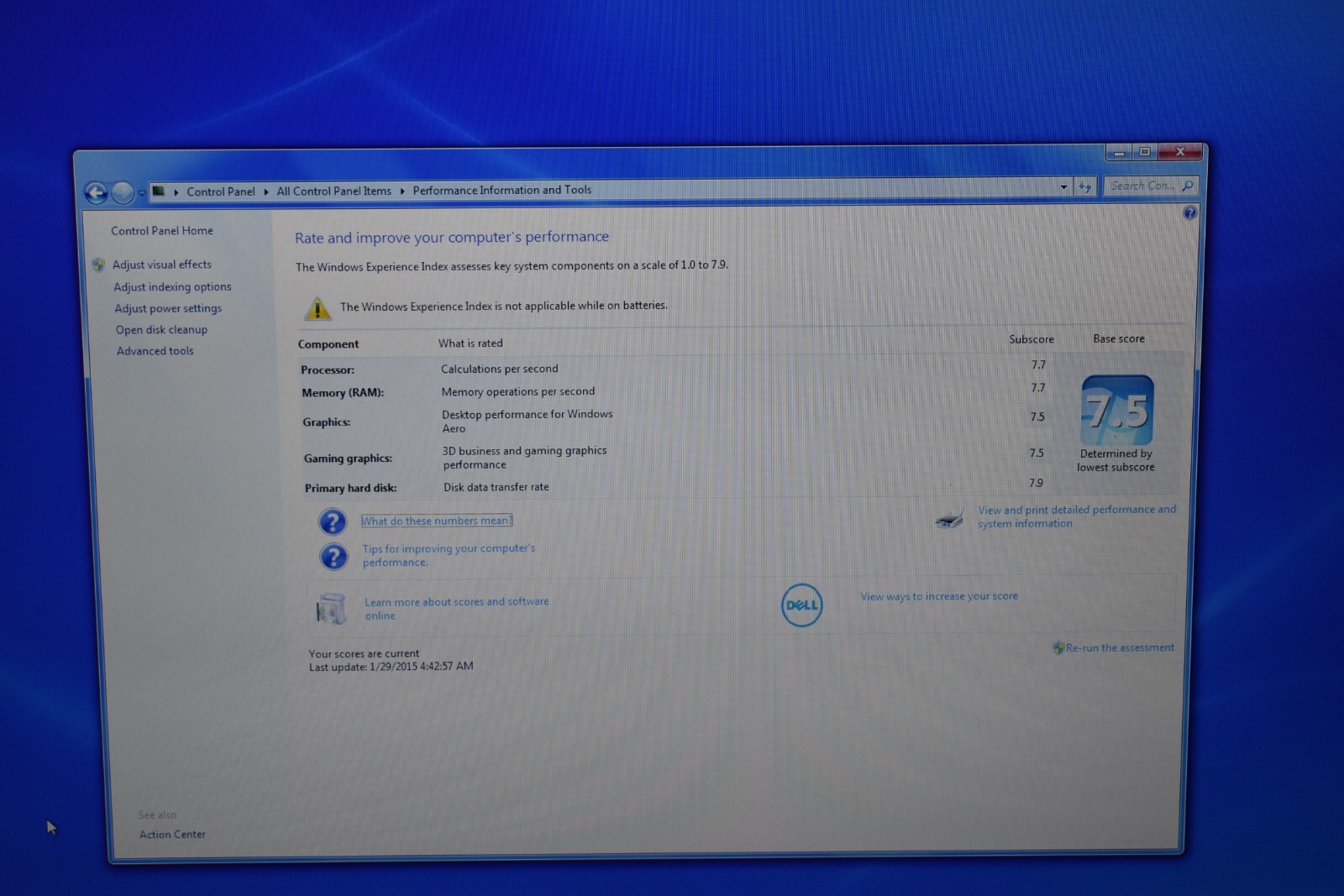Open Control Panel breadcrumb
The height and width of the screenshot is (896, 1344).
click(220, 191)
